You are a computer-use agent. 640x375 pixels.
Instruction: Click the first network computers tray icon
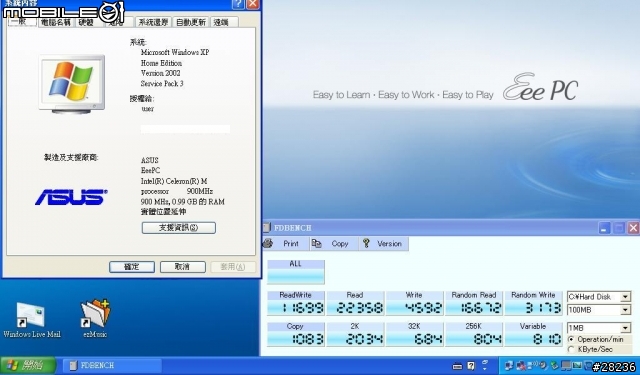pyautogui.click(x=509, y=366)
